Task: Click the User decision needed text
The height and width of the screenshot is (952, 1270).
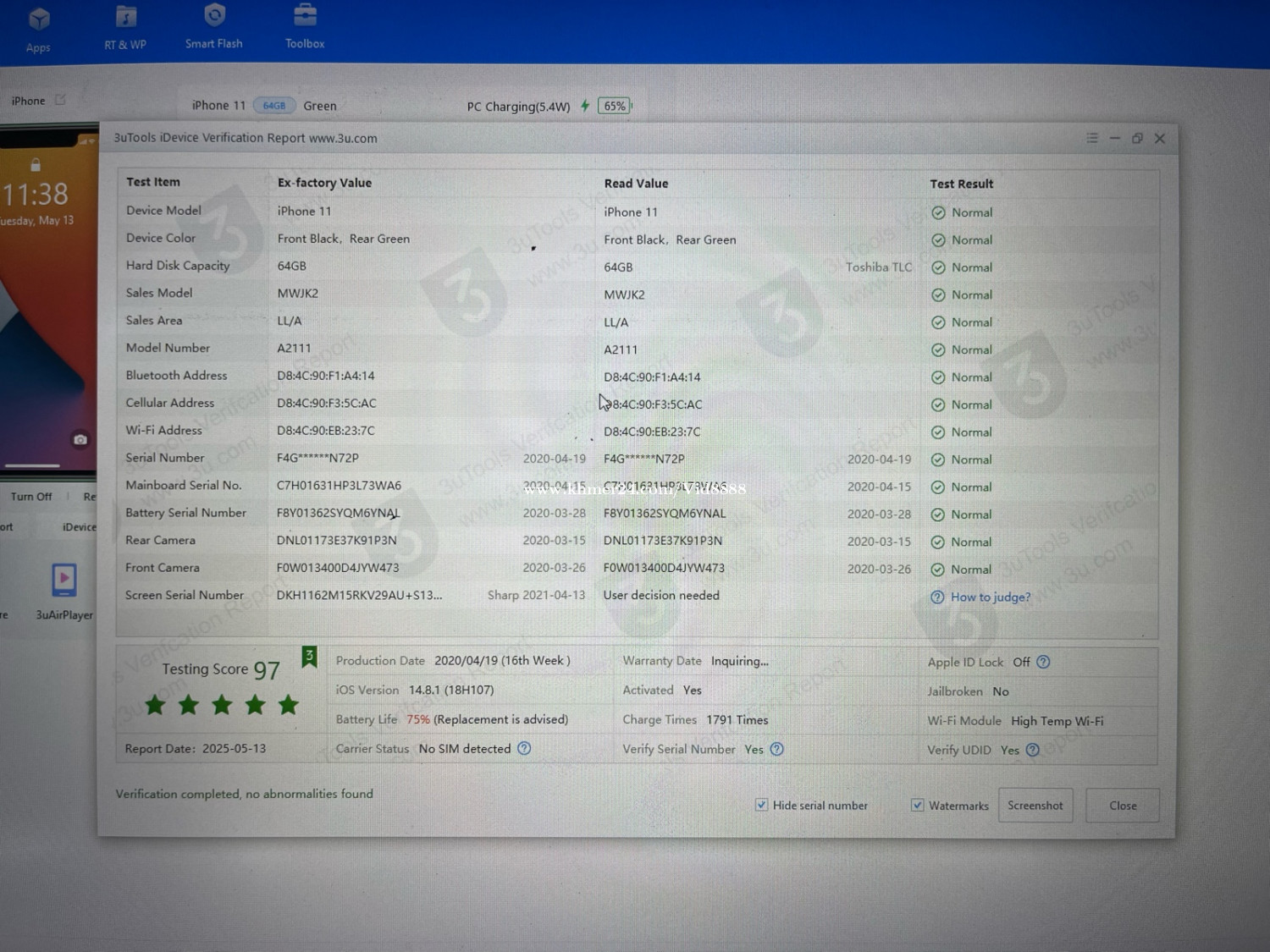Action: (661, 596)
